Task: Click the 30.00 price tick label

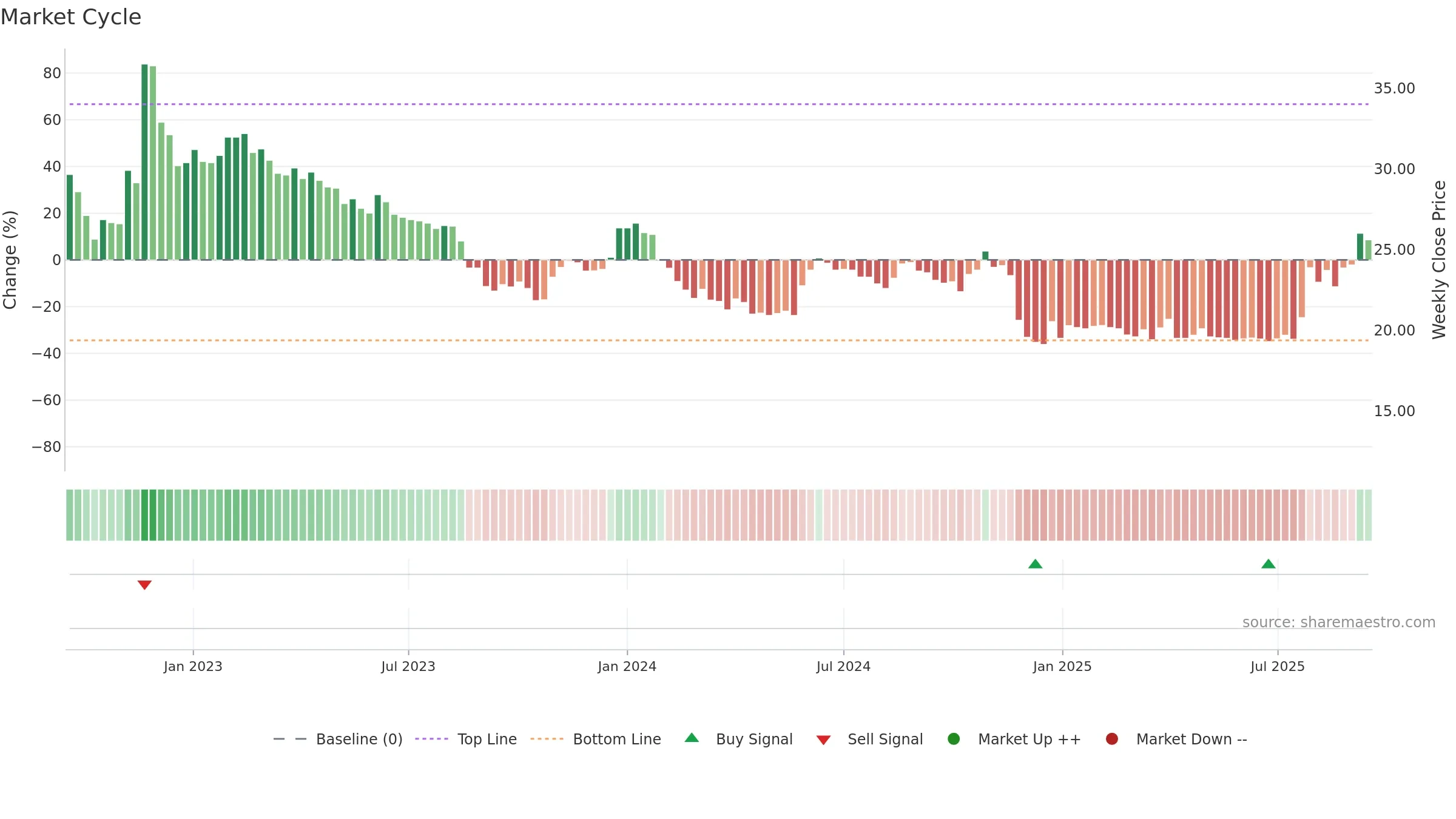Action: (x=1394, y=169)
